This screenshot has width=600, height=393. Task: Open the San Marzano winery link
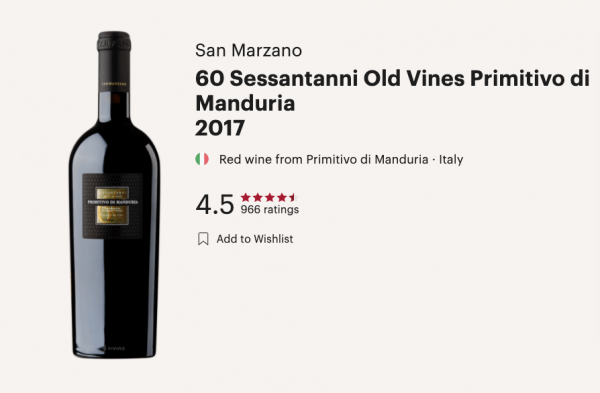click(x=248, y=51)
